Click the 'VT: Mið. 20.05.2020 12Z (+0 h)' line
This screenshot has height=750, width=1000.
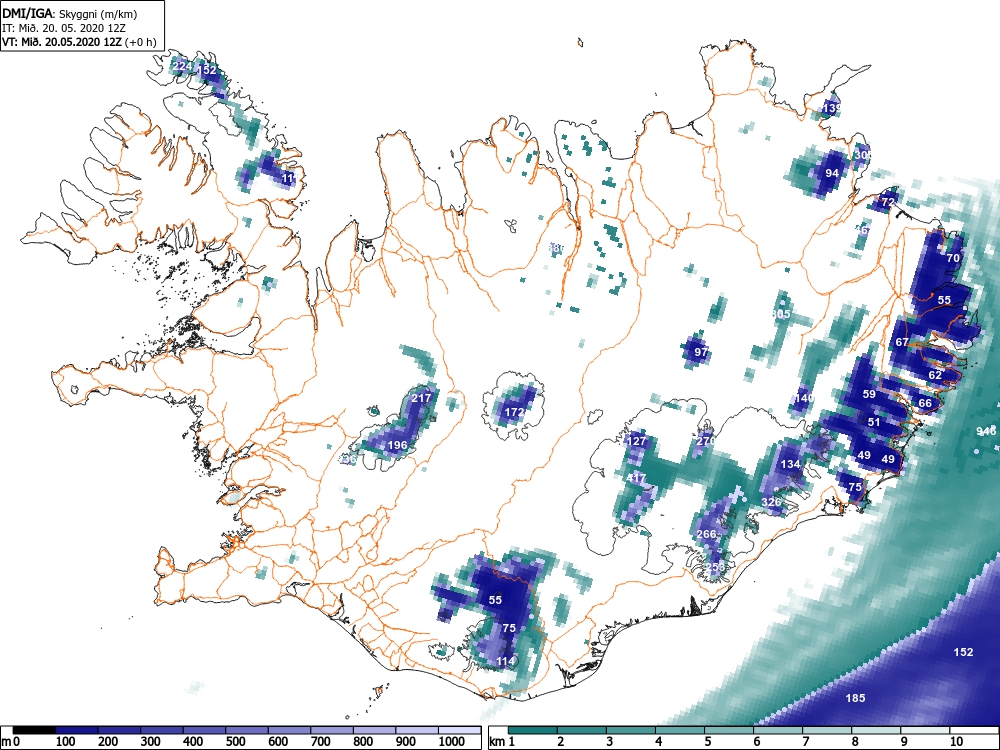[x=79, y=42]
